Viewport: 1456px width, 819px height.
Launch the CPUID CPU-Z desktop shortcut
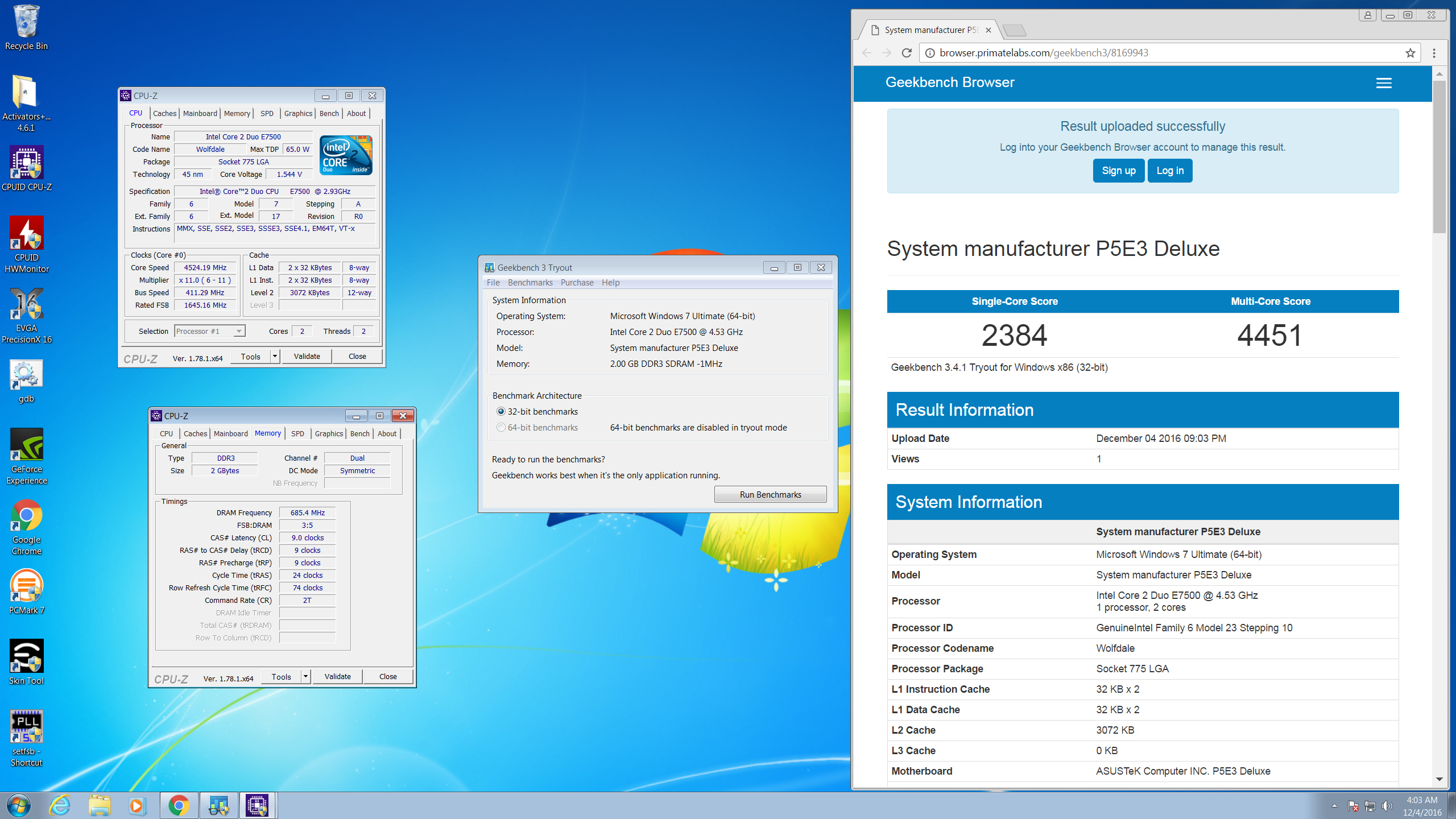(26, 168)
